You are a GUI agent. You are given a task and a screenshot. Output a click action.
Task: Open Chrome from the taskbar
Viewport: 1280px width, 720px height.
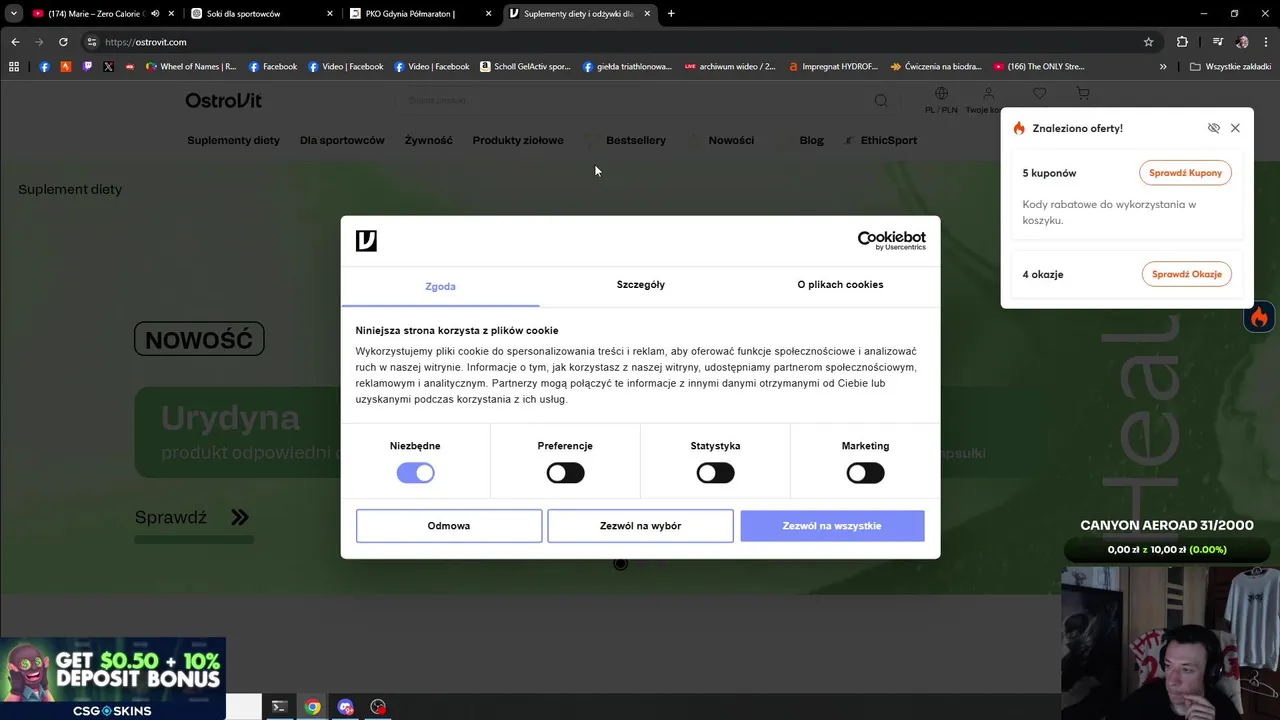click(313, 707)
